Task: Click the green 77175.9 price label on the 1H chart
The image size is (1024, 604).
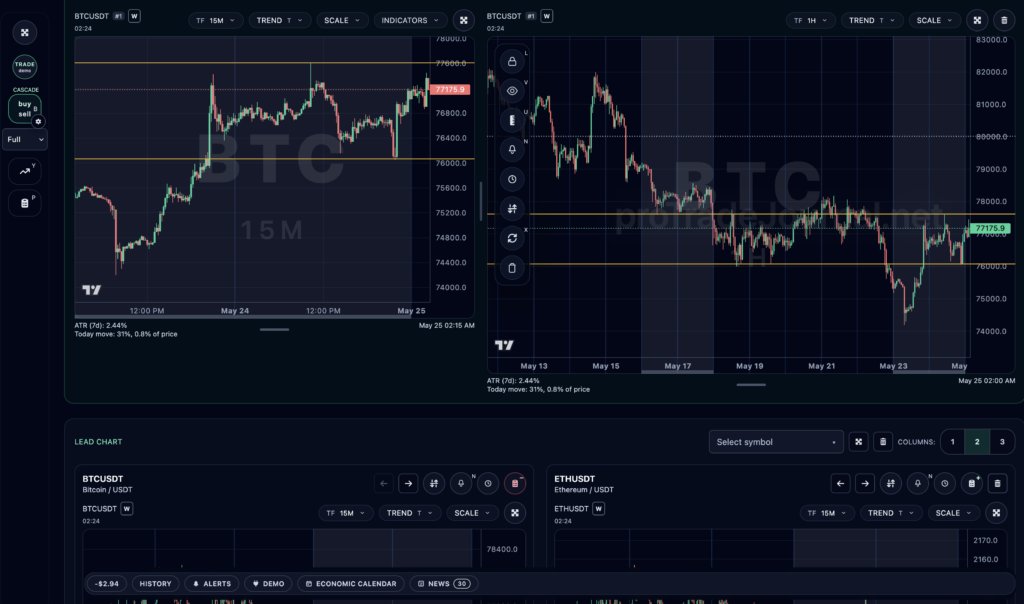Action: click(x=990, y=229)
